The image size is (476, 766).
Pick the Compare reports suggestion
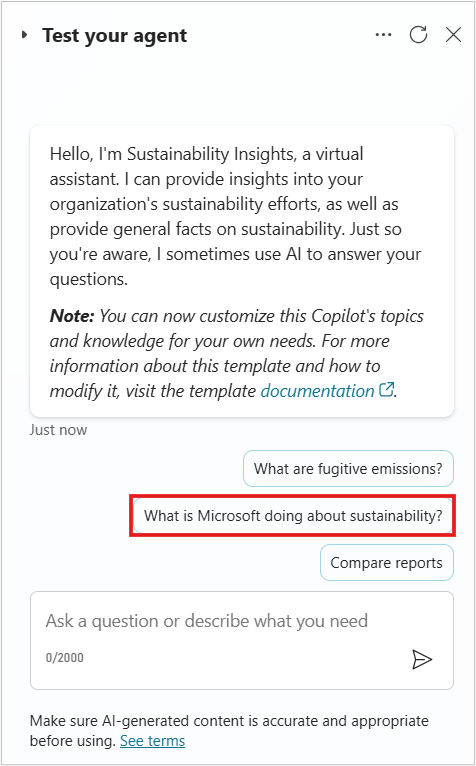click(387, 562)
